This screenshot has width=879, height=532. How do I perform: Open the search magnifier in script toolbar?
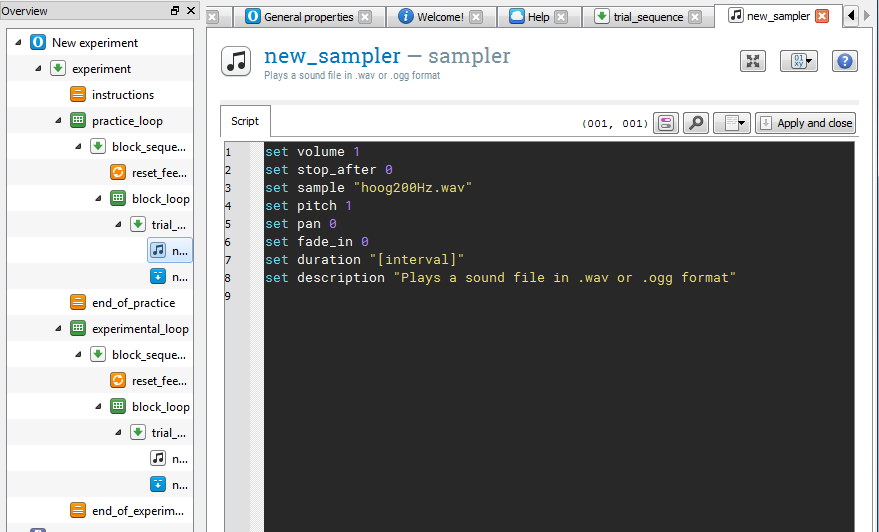696,123
